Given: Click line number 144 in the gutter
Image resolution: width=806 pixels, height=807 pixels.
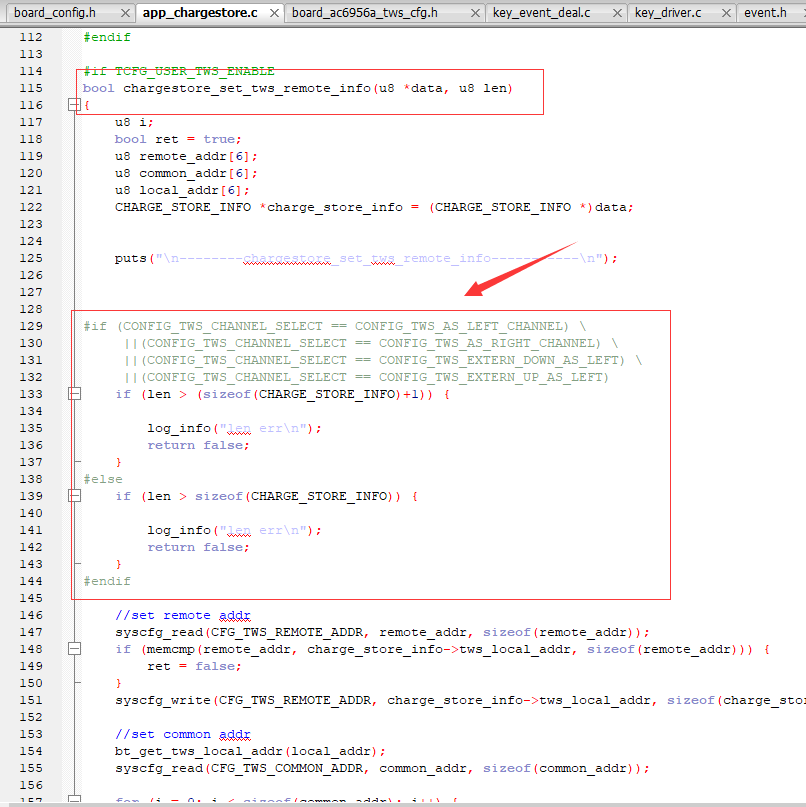Looking at the screenshot, I should click(31, 581).
